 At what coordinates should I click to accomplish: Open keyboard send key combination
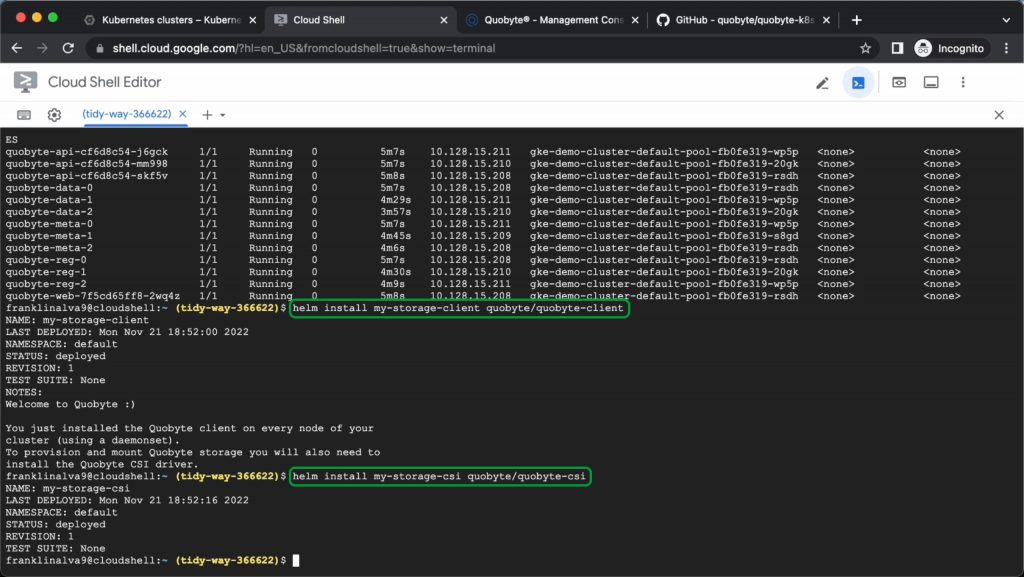coord(24,115)
